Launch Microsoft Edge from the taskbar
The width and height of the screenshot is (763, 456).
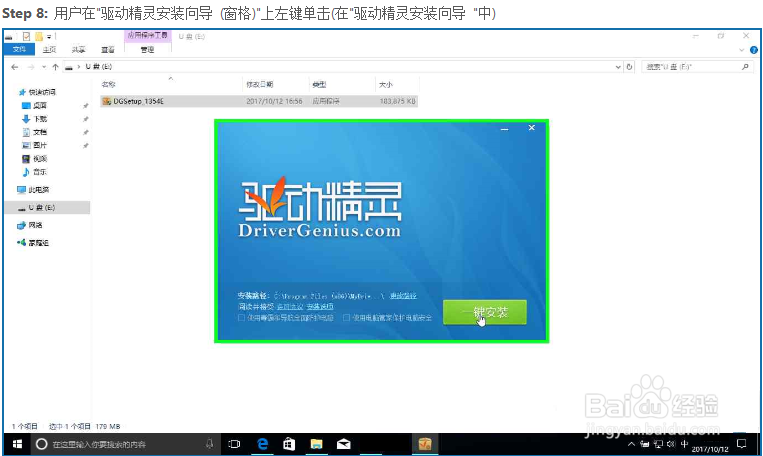point(263,444)
